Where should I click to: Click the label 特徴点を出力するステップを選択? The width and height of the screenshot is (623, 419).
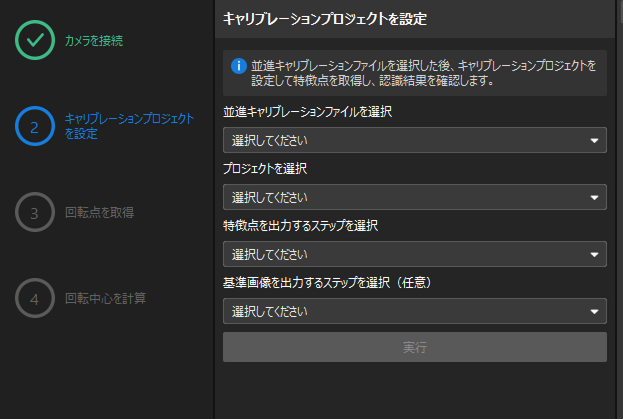[300, 226]
